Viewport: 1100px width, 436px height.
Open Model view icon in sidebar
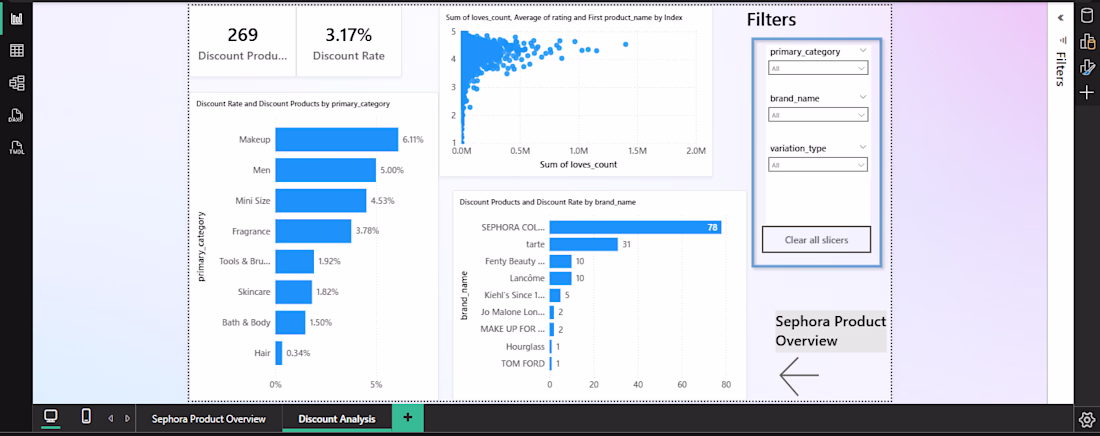[16, 83]
